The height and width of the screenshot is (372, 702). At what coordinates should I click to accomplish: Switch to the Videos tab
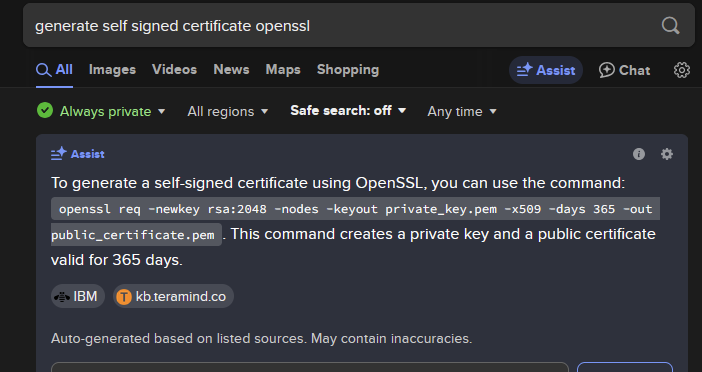click(174, 69)
